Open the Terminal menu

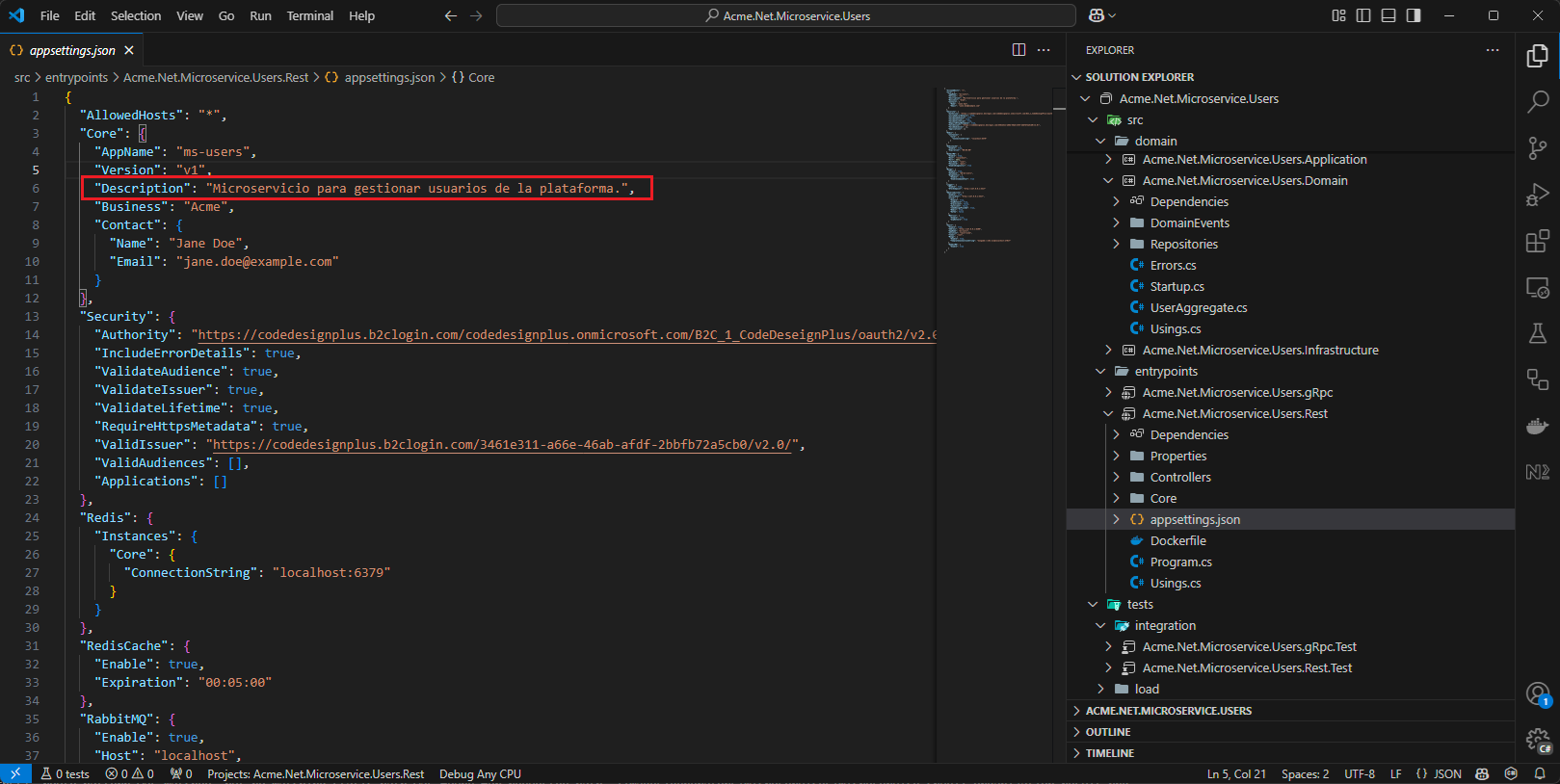click(x=310, y=15)
